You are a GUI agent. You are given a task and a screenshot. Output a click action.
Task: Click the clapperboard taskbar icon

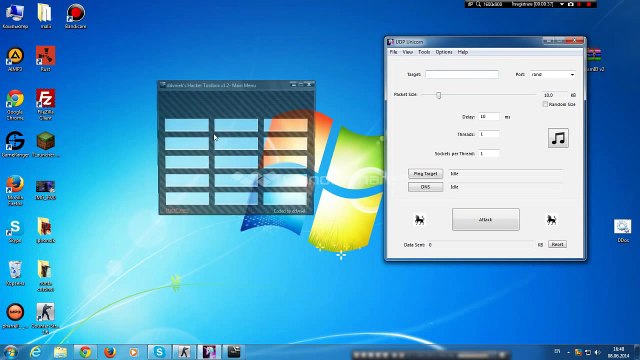pyautogui.click(x=234, y=352)
